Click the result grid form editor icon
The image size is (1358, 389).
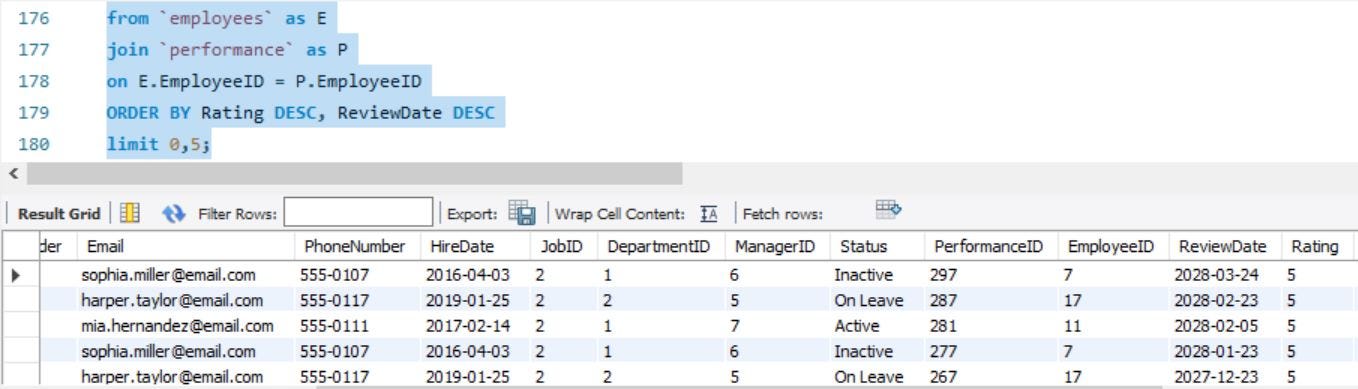(129, 213)
